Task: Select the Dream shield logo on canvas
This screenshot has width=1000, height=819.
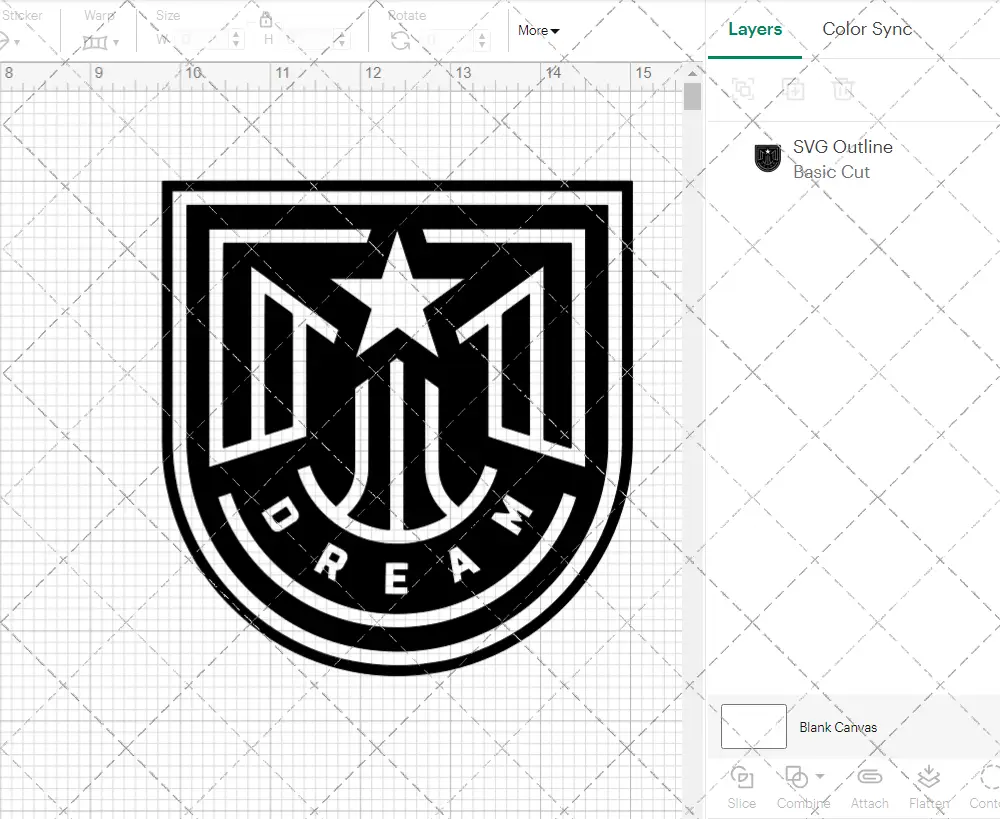Action: click(397, 427)
